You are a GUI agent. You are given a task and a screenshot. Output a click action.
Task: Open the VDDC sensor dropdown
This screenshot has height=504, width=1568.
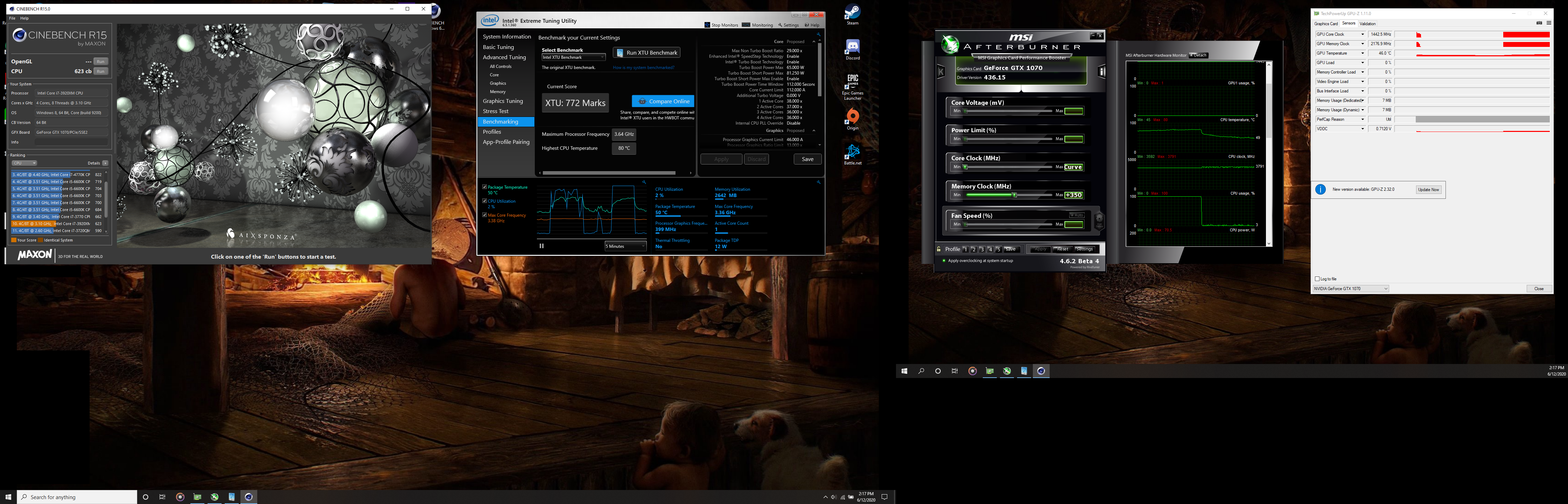(1362, 129)
